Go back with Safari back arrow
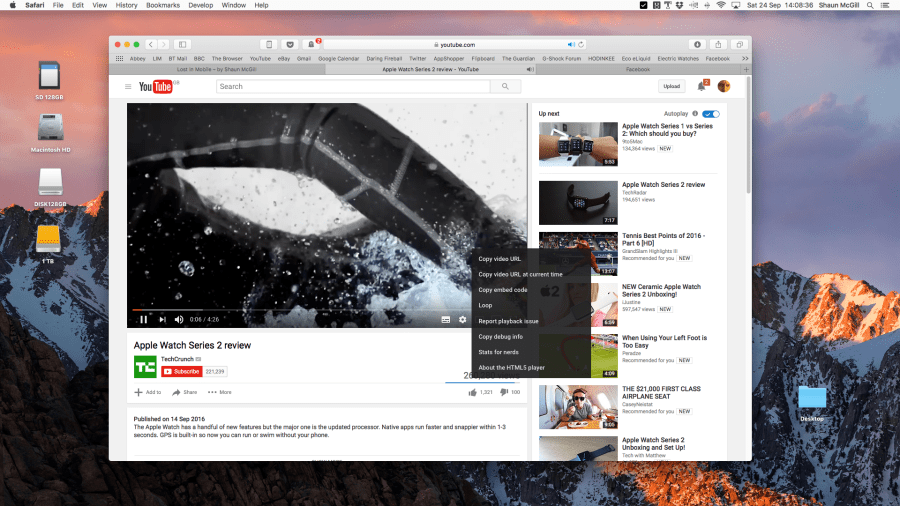Image resolution: width=900 pixels, height=506 pixels. (151, 44)
